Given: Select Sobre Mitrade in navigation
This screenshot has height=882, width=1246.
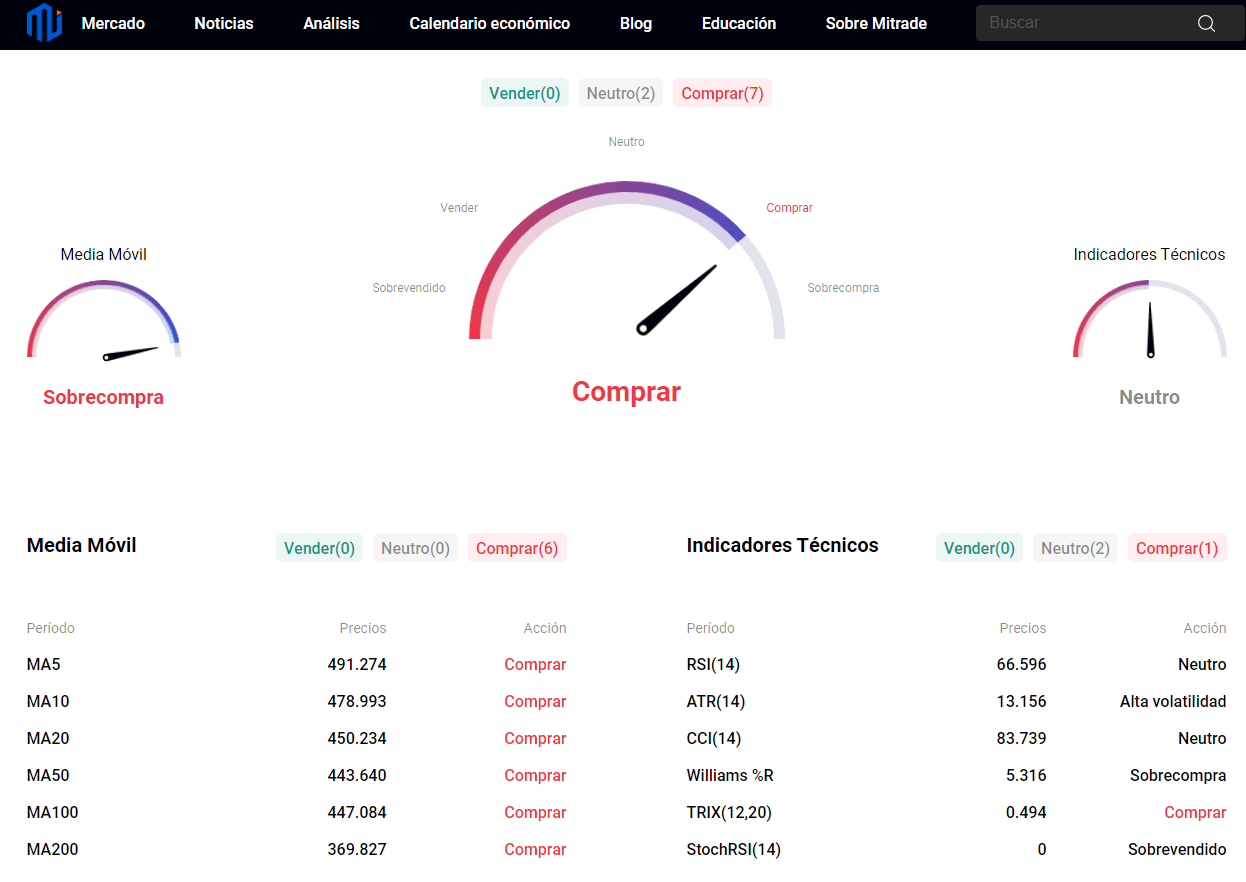Looking at the screenshot, I should (876, 23).
